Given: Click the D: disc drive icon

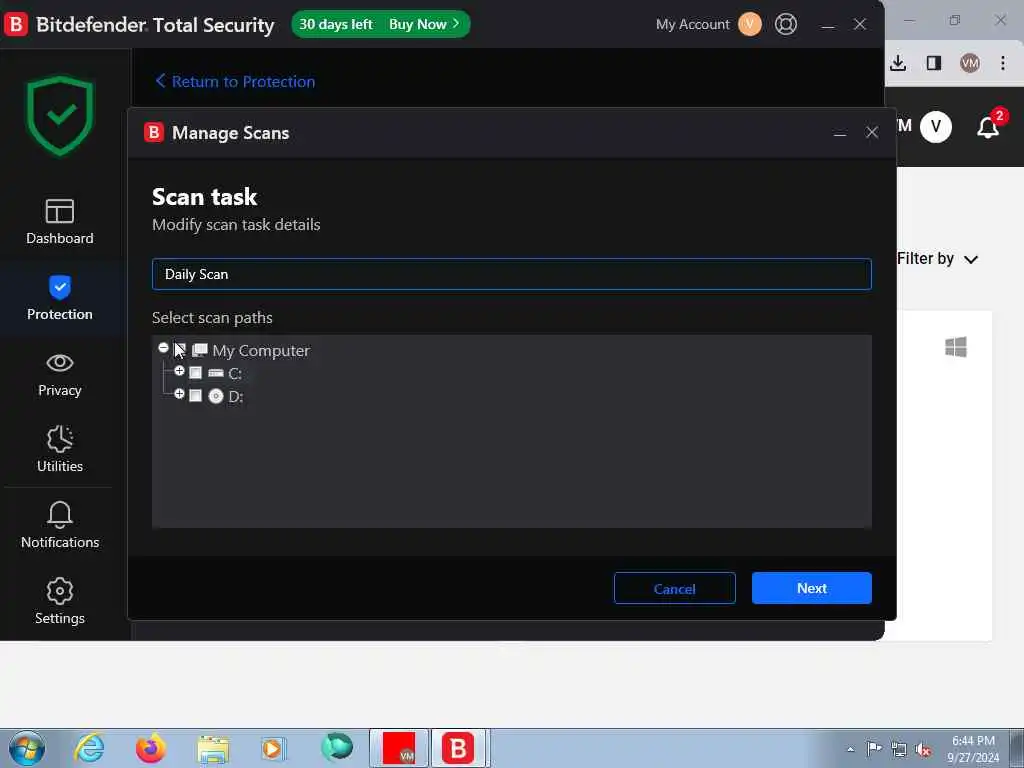Looking at the screenshot, I should coord(216,396).
